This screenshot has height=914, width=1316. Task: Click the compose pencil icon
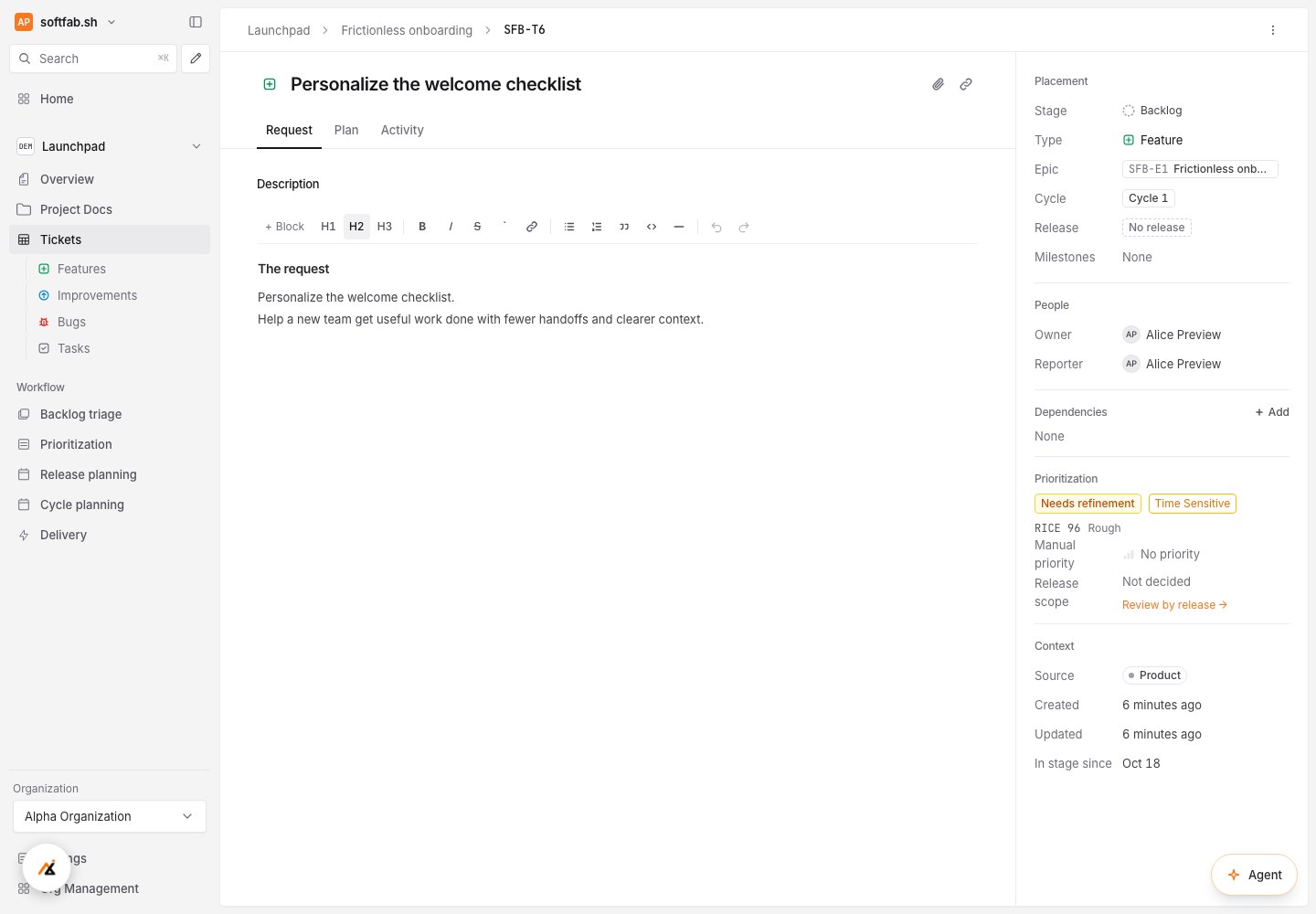[196, 58]
